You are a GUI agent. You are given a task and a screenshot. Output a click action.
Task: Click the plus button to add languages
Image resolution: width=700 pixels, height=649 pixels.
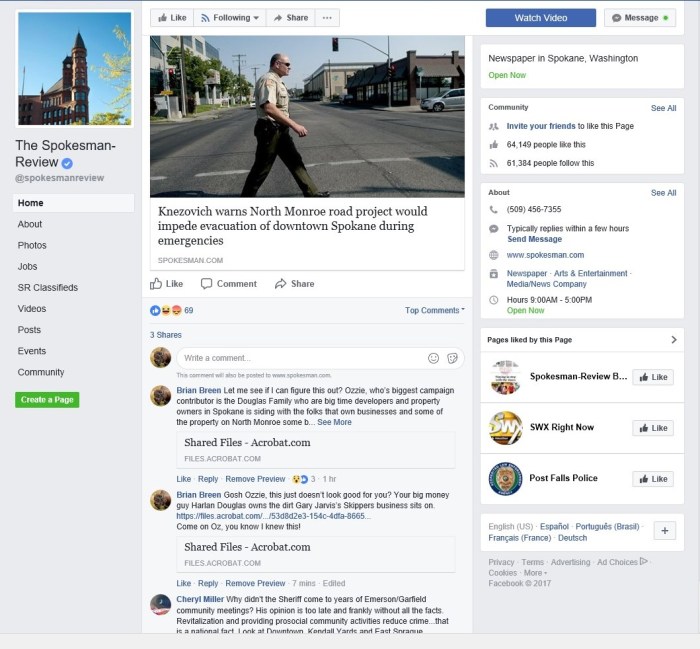(x=664, y=531)
